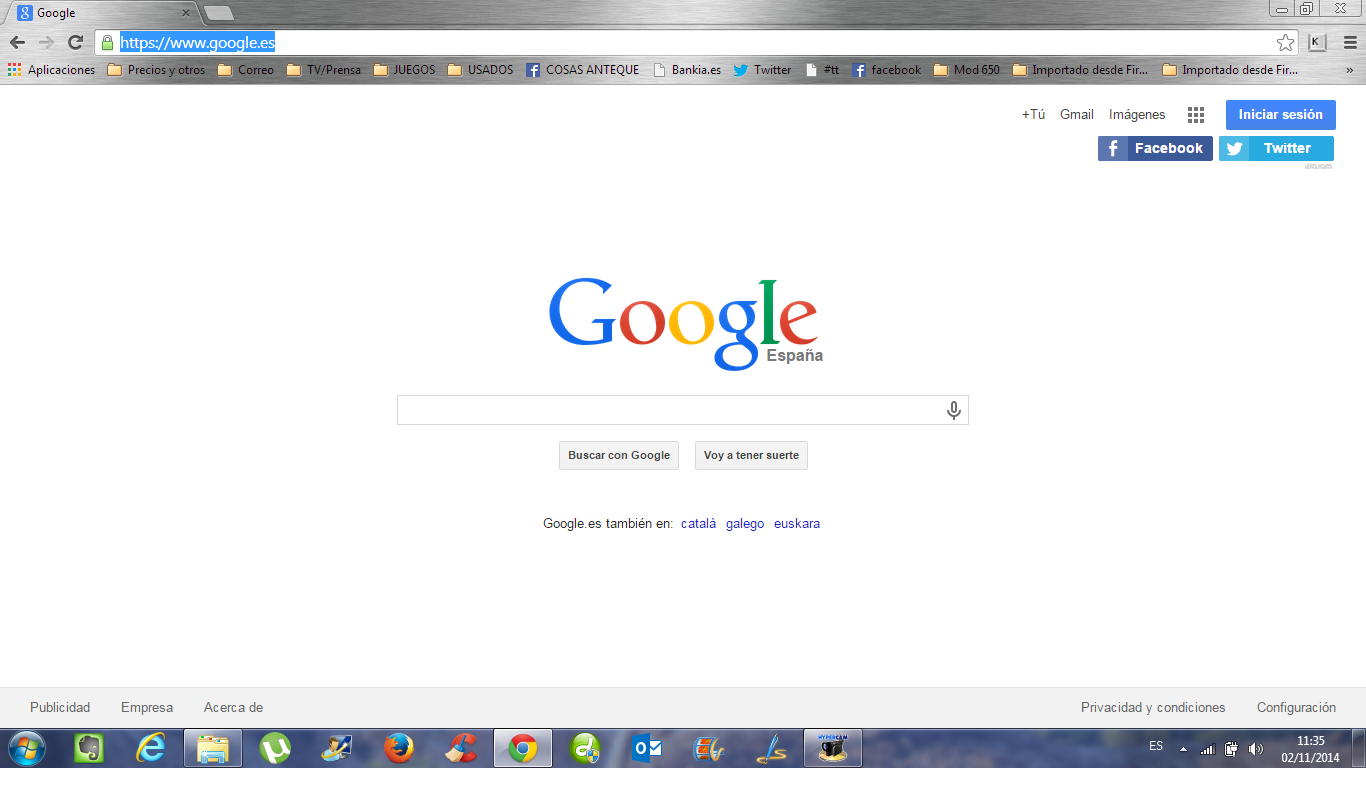The image size is (1366, 794).
Task: Open Firefox from the taskbar
Action: click(x=399, y=748)
